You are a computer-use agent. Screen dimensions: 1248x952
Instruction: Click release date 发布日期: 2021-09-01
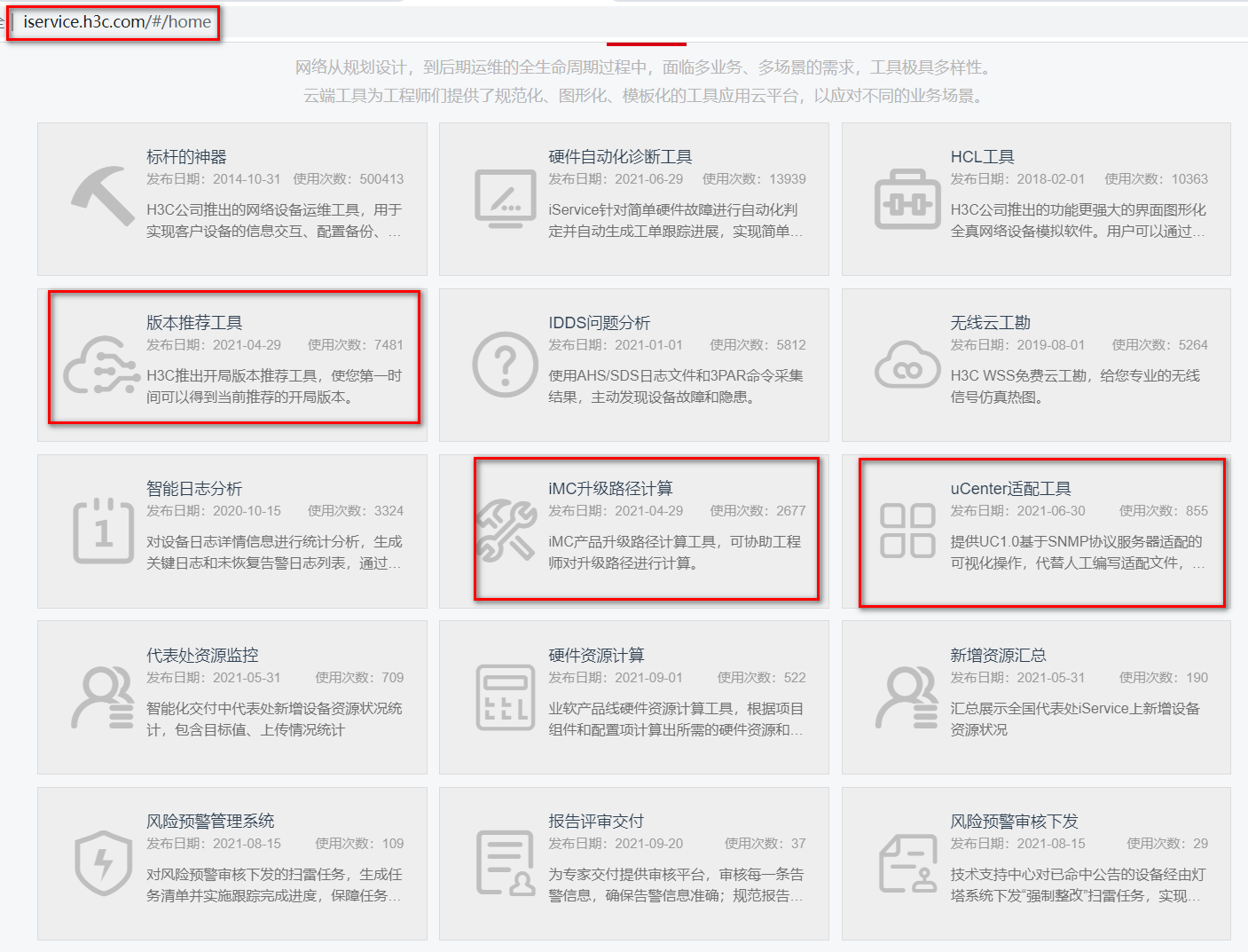pyautogui.click(x=616, y=678)
